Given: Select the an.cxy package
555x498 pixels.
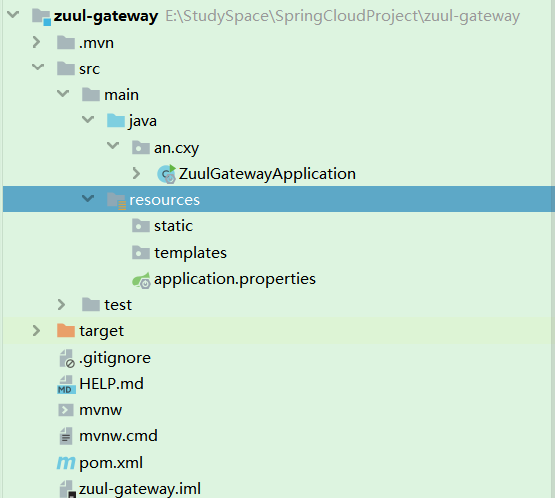Looking at the screenshot, I should [x=176, y=148].
